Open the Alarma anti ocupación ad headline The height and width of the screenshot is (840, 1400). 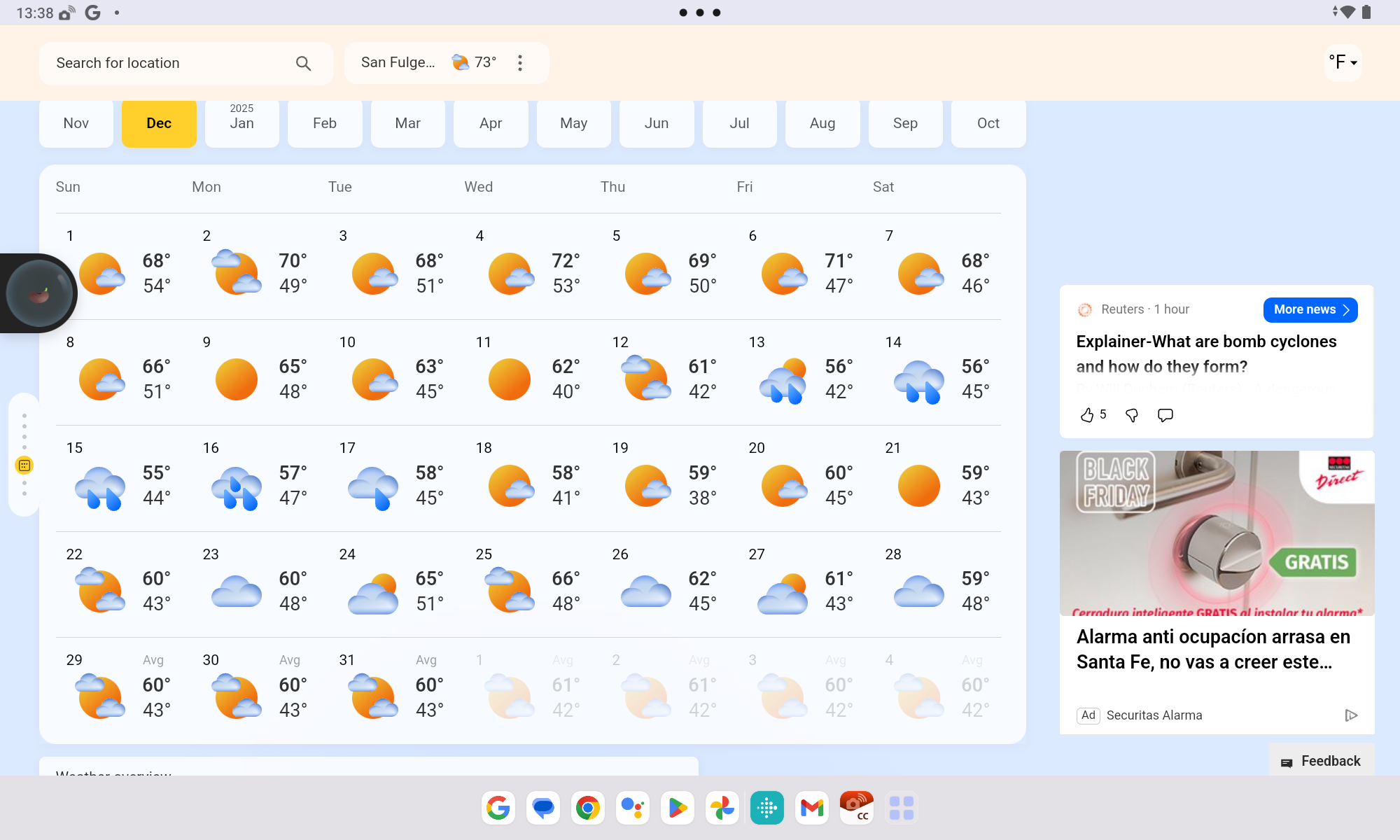point(1213,650)
